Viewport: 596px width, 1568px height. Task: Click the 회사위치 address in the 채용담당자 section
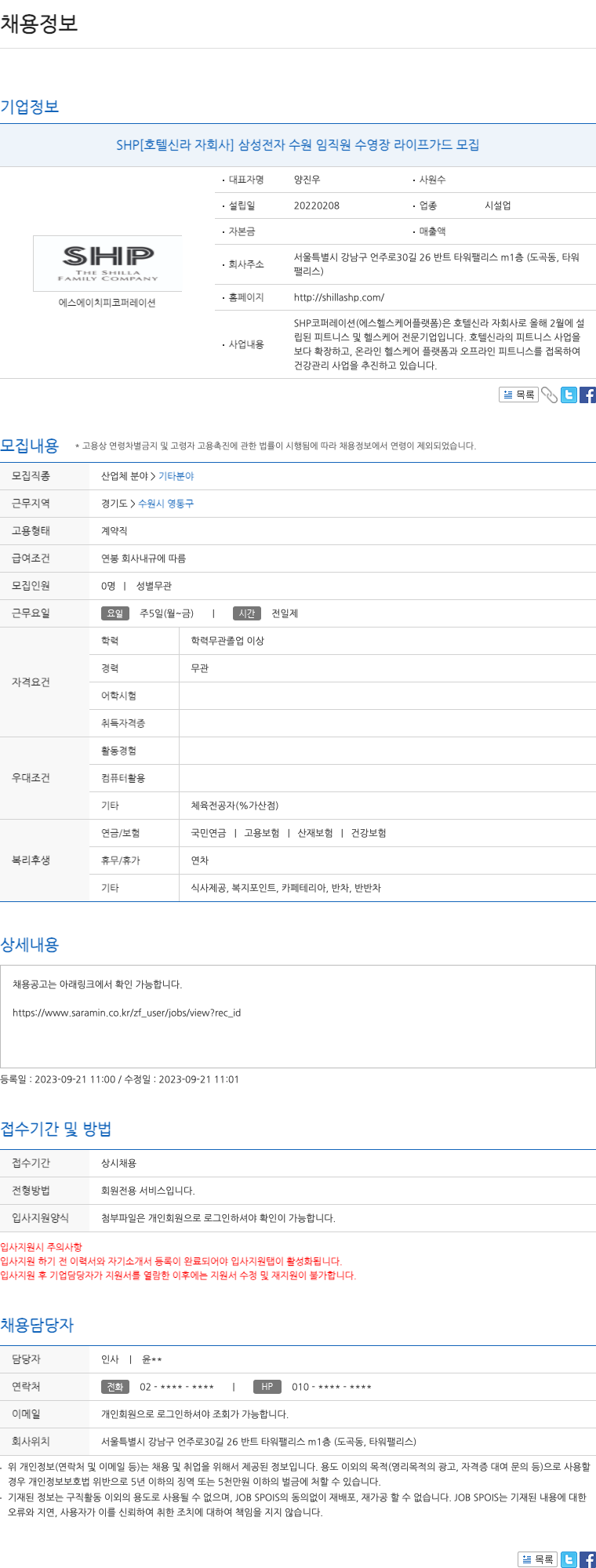click(x=259, y=1442)
